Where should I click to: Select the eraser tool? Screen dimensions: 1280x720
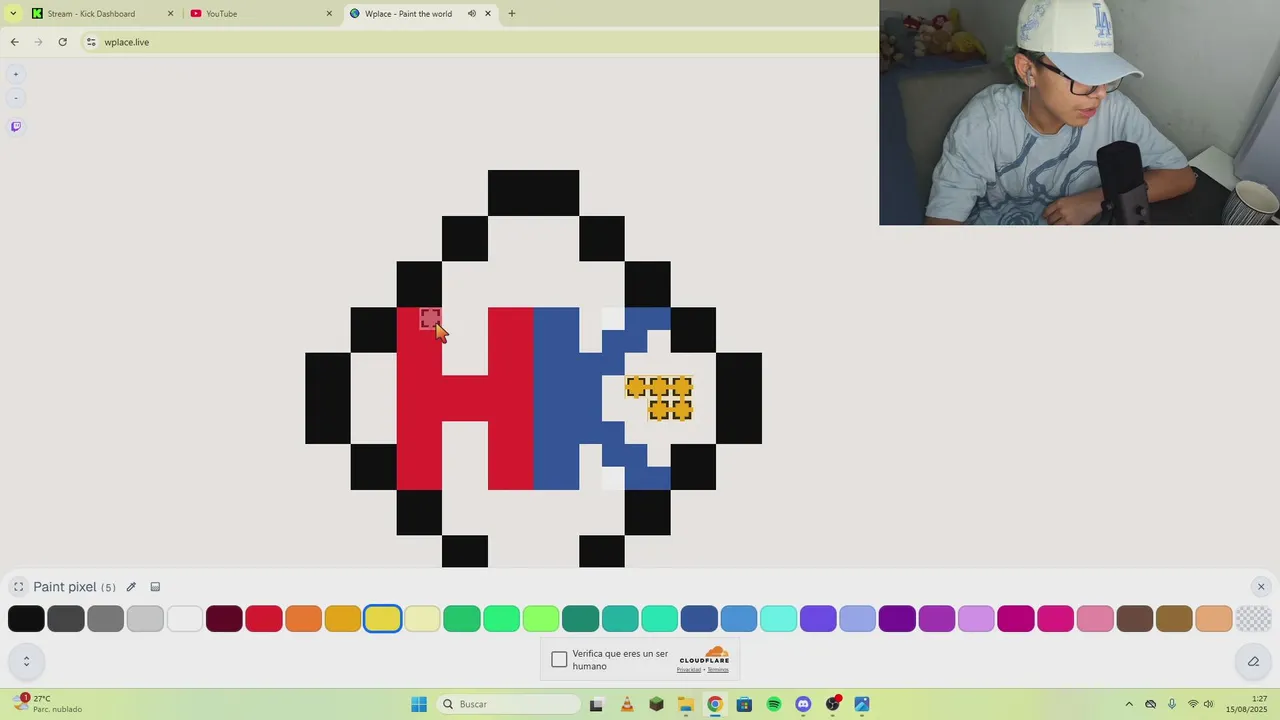1253,661
